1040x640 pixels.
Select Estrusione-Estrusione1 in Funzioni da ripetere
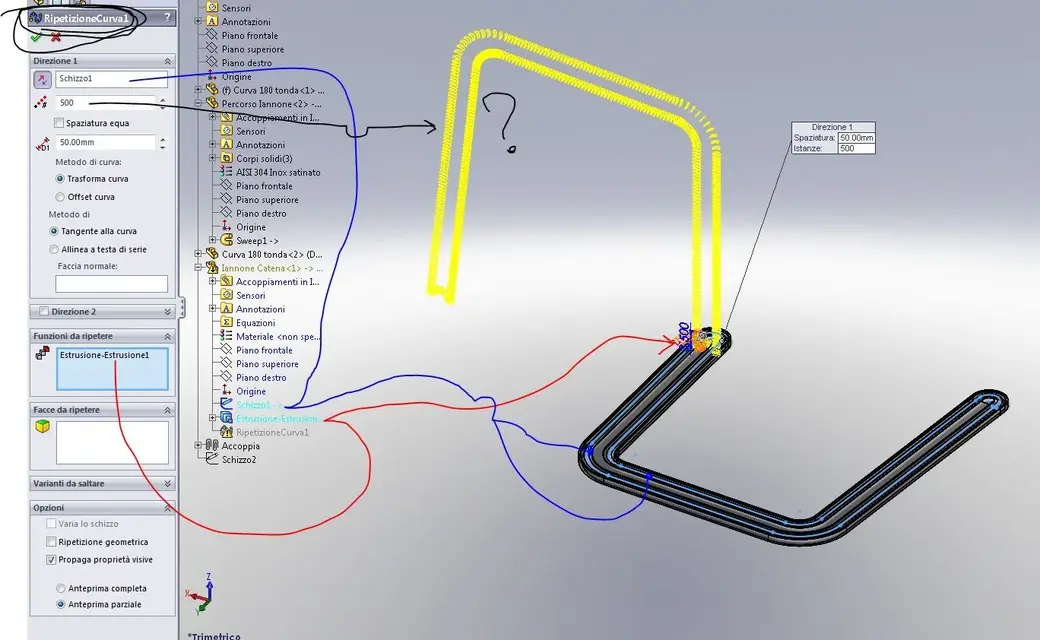pos(105,355)
